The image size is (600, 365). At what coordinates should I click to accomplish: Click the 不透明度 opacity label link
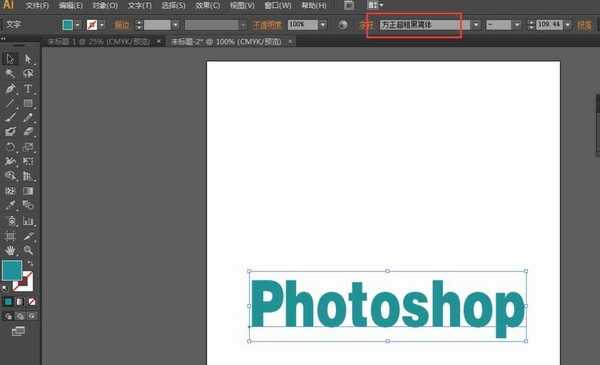coord(267,25)
